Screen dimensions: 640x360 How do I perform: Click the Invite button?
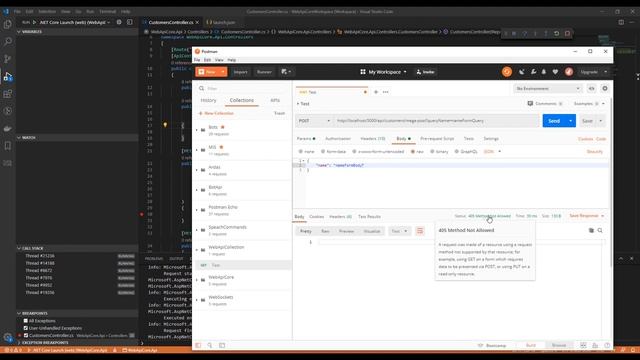click(x=425, y=72)
